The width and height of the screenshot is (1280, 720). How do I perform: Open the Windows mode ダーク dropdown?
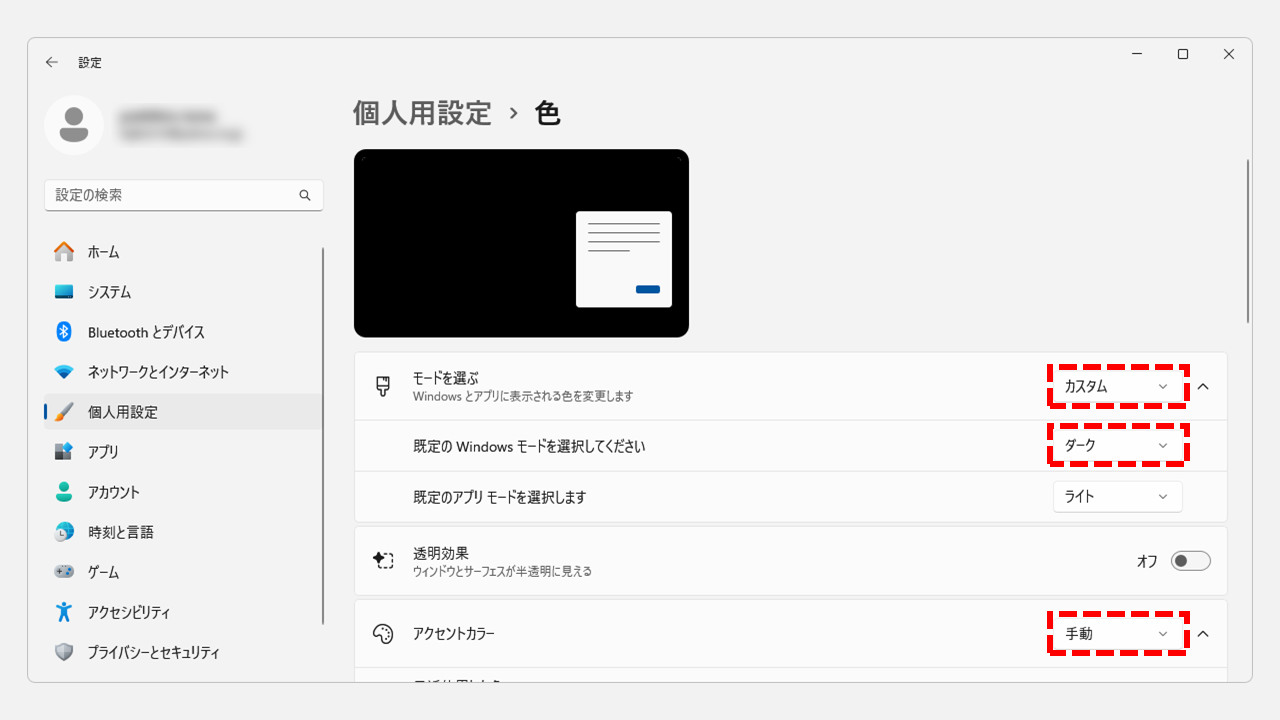[1117, 445]
